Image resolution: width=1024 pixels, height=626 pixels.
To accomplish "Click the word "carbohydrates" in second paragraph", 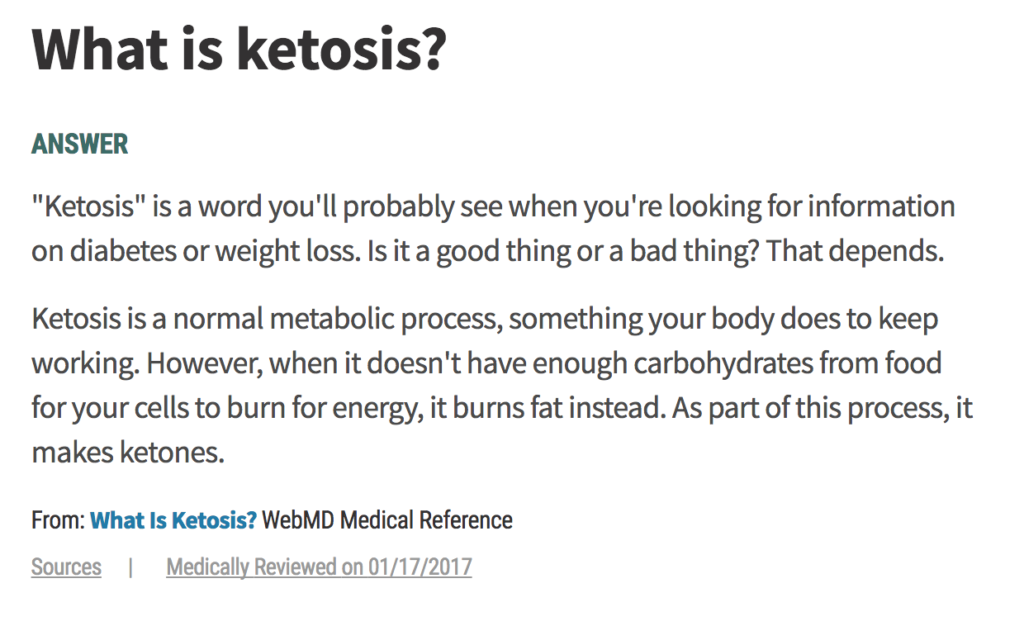I will [723, 363].
